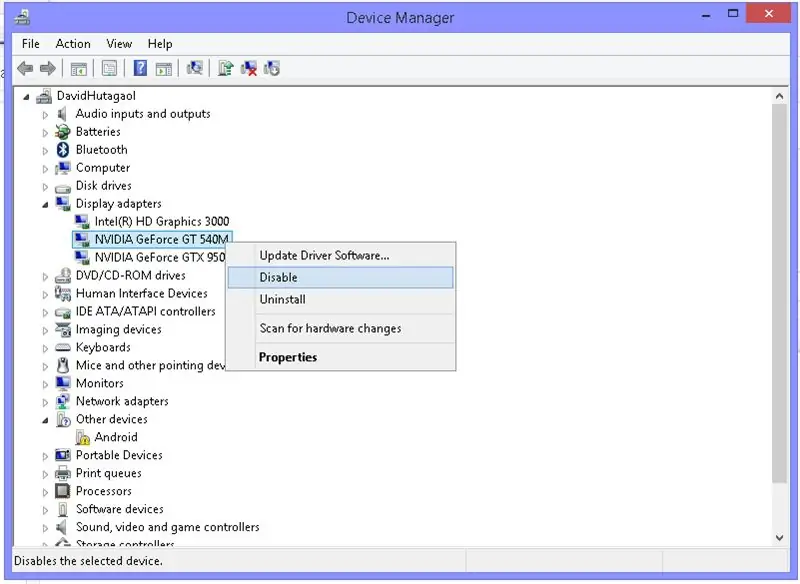The height and width of the screenshot is (584, 800).
Task: Select the Batteries category icon
Action: pos(63,132)
